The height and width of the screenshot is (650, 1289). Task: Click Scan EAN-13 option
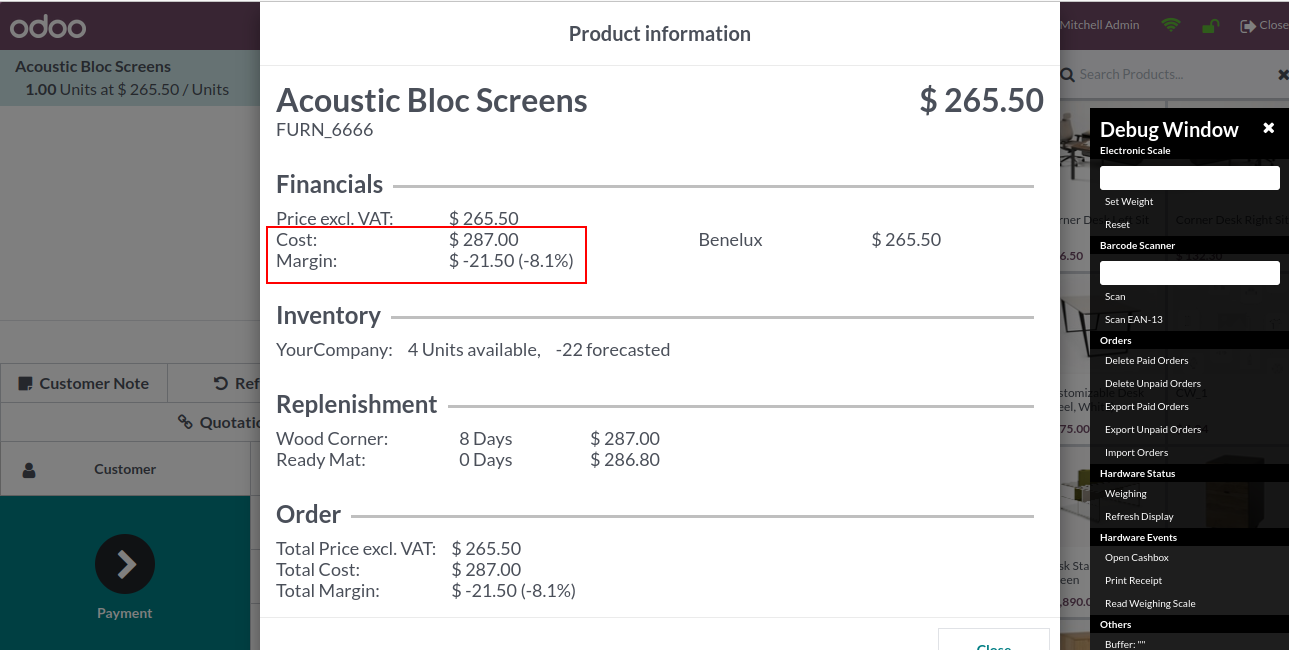pyautogui.click(x=1134, y=319)
